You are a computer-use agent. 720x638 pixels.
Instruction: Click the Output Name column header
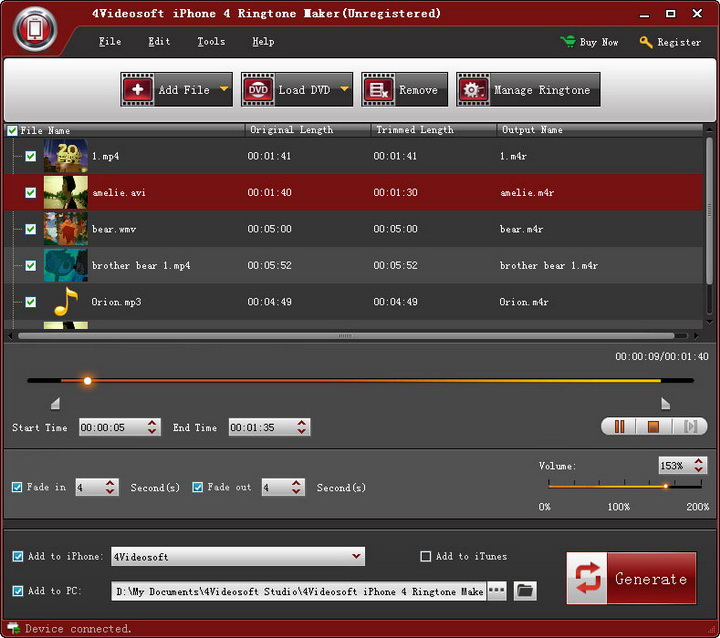click(x=599, y=130)
